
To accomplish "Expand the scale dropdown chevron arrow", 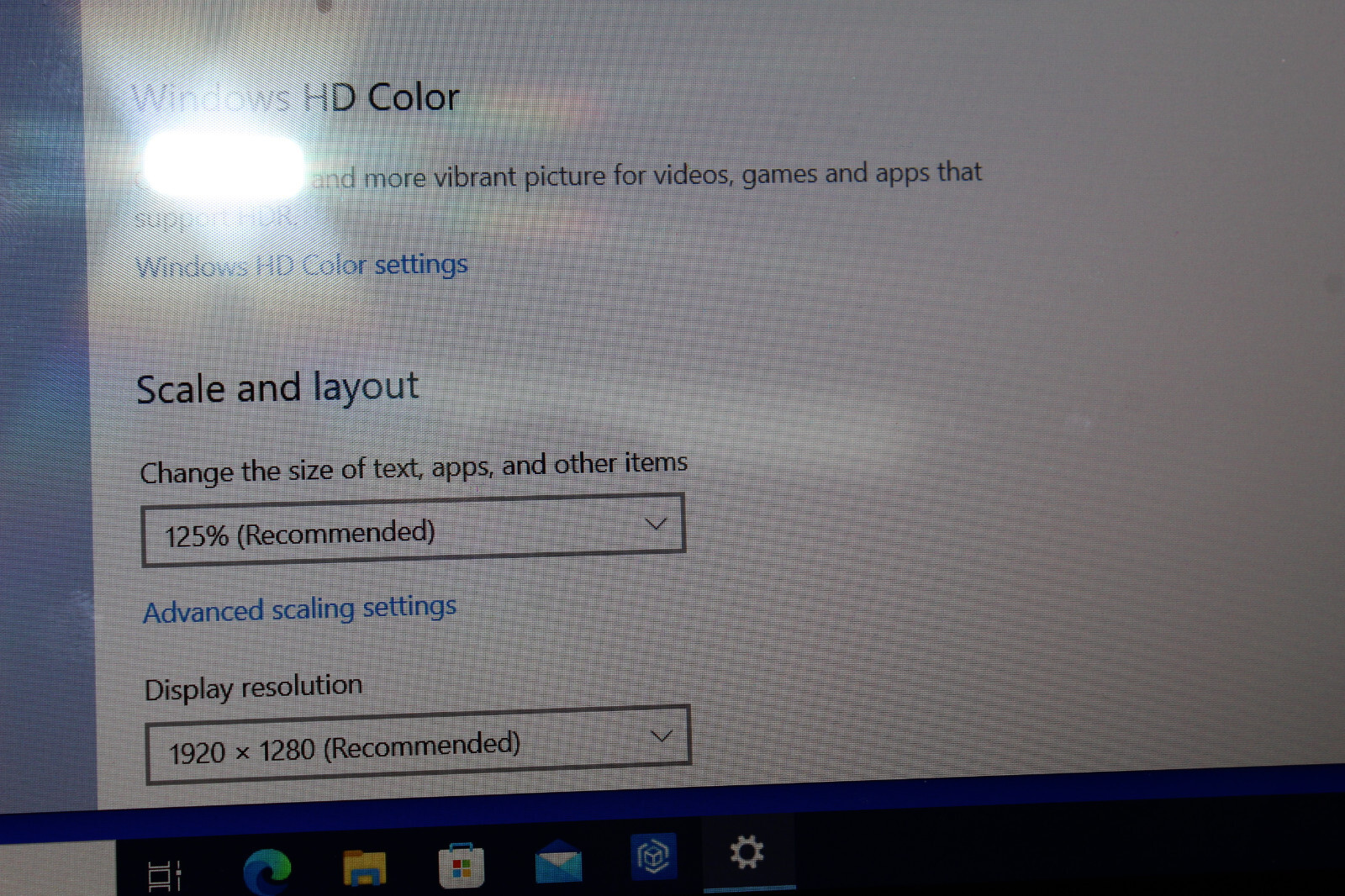I will [x=656, y=524].
